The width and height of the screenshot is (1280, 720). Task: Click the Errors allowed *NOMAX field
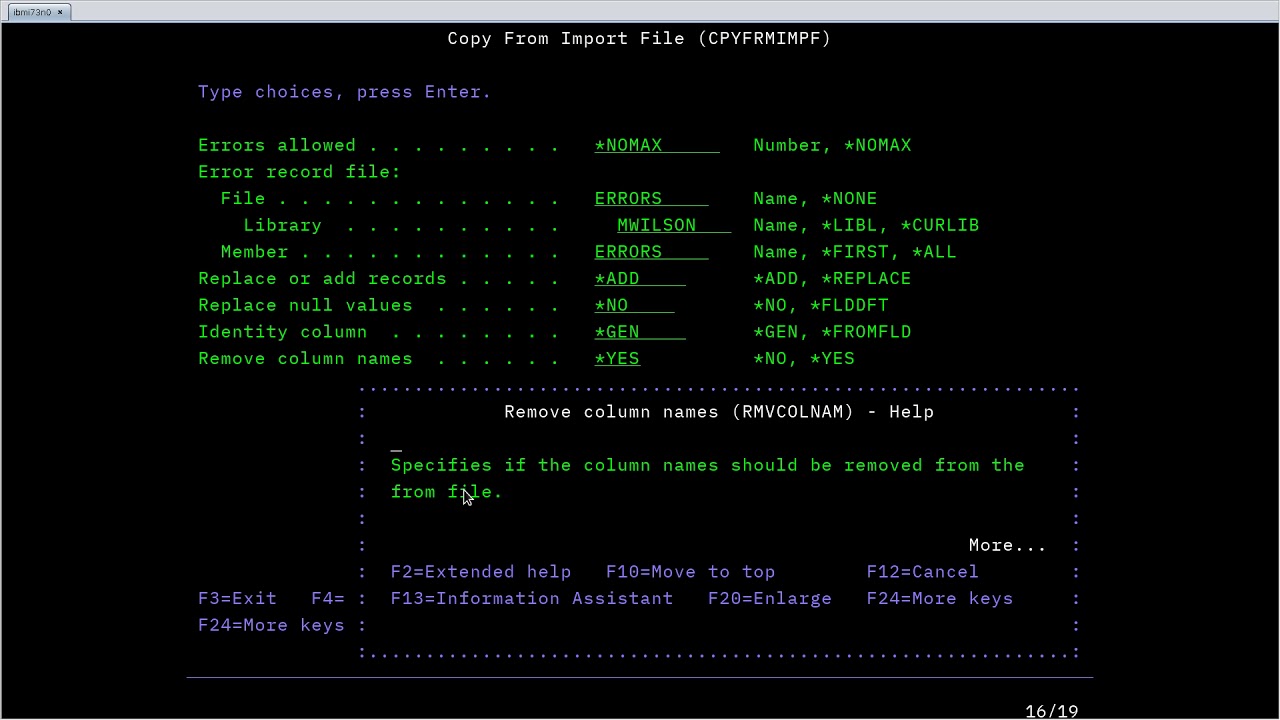pos(657,146)
